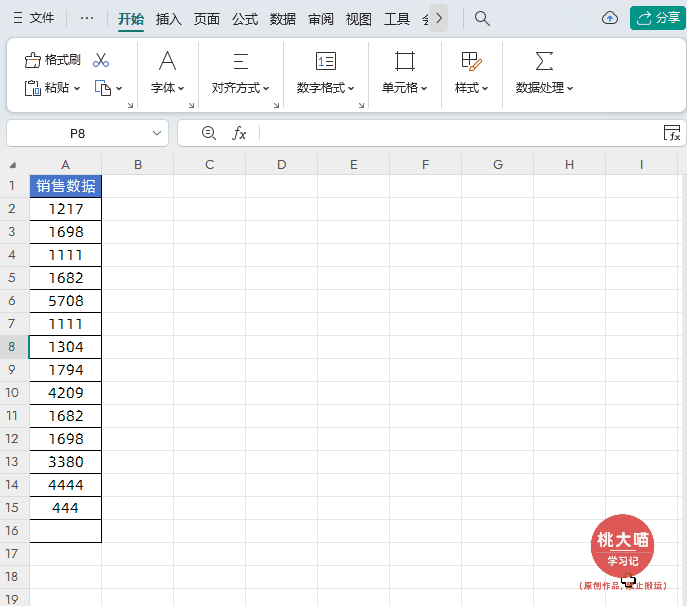
Task: Select cell containing 4444
Action: [66, 485]
